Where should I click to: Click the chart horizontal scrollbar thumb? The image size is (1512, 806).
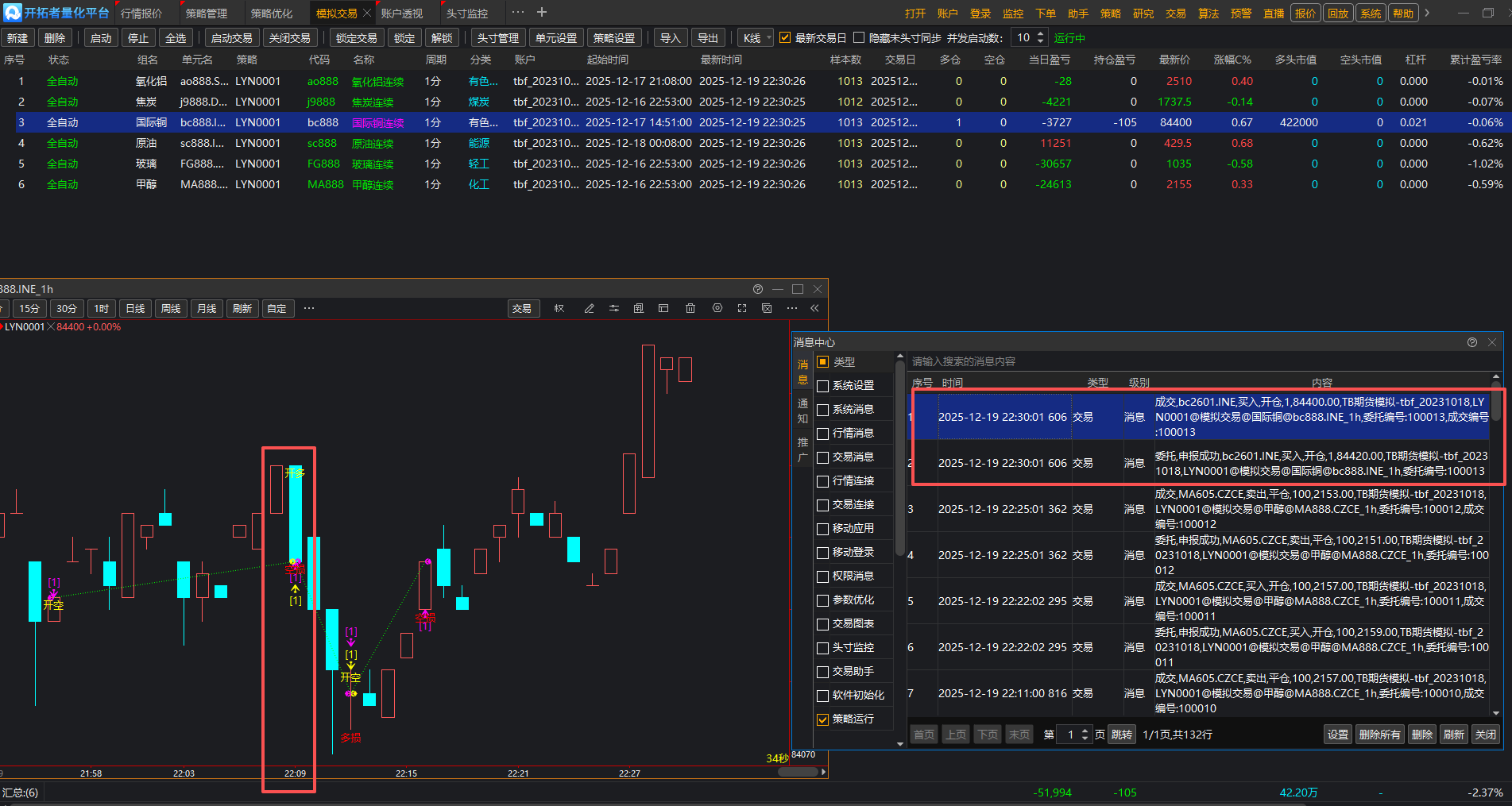pos(798,772)
